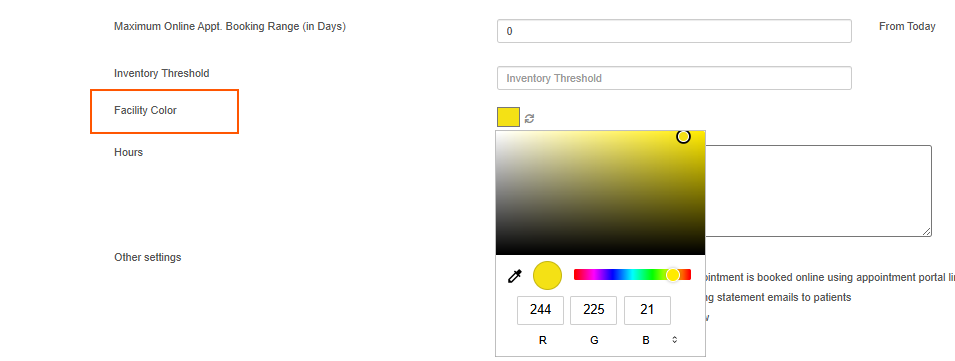Select the green G value field showing 225
The width and height of the screenshot is (955, 361).
tap(593, 310)
